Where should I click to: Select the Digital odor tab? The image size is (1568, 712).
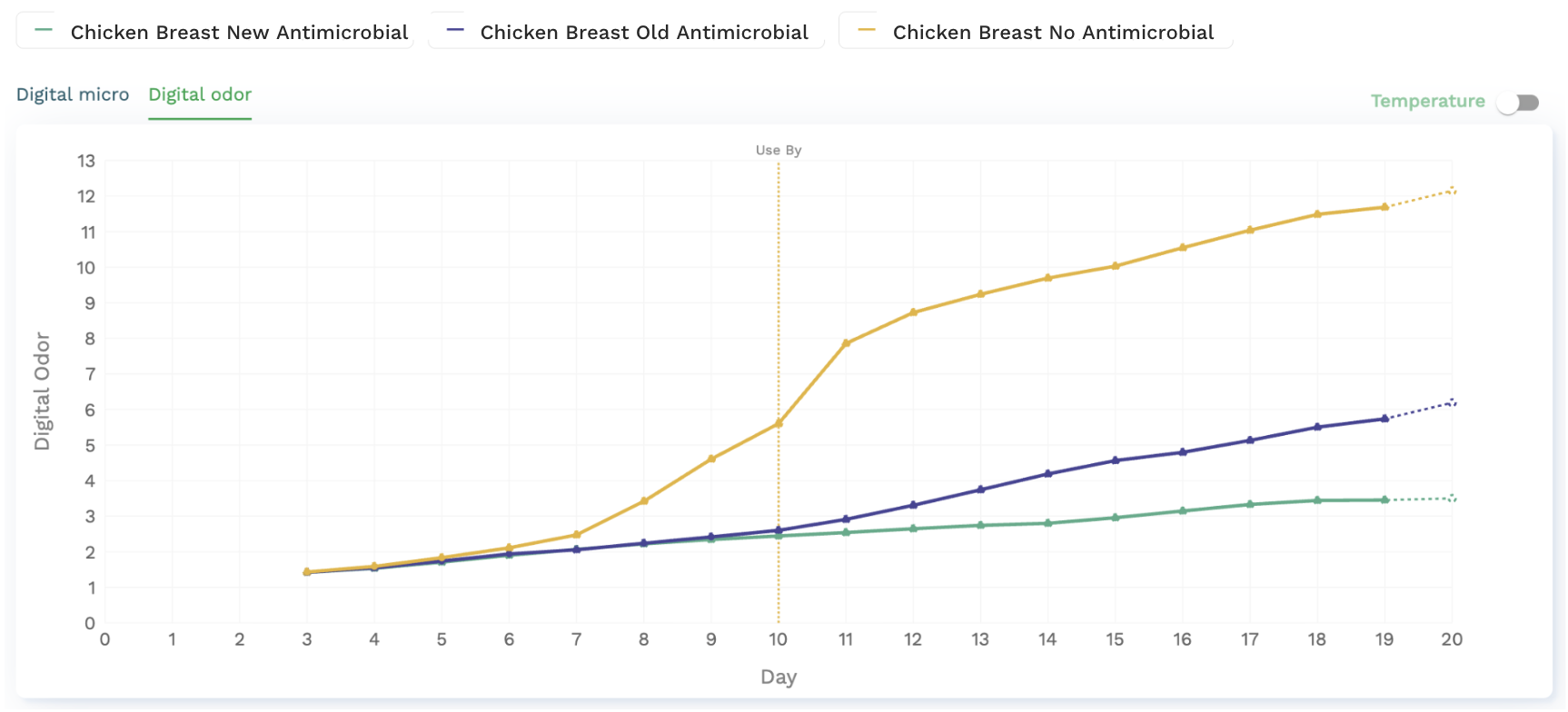point(200,94)
